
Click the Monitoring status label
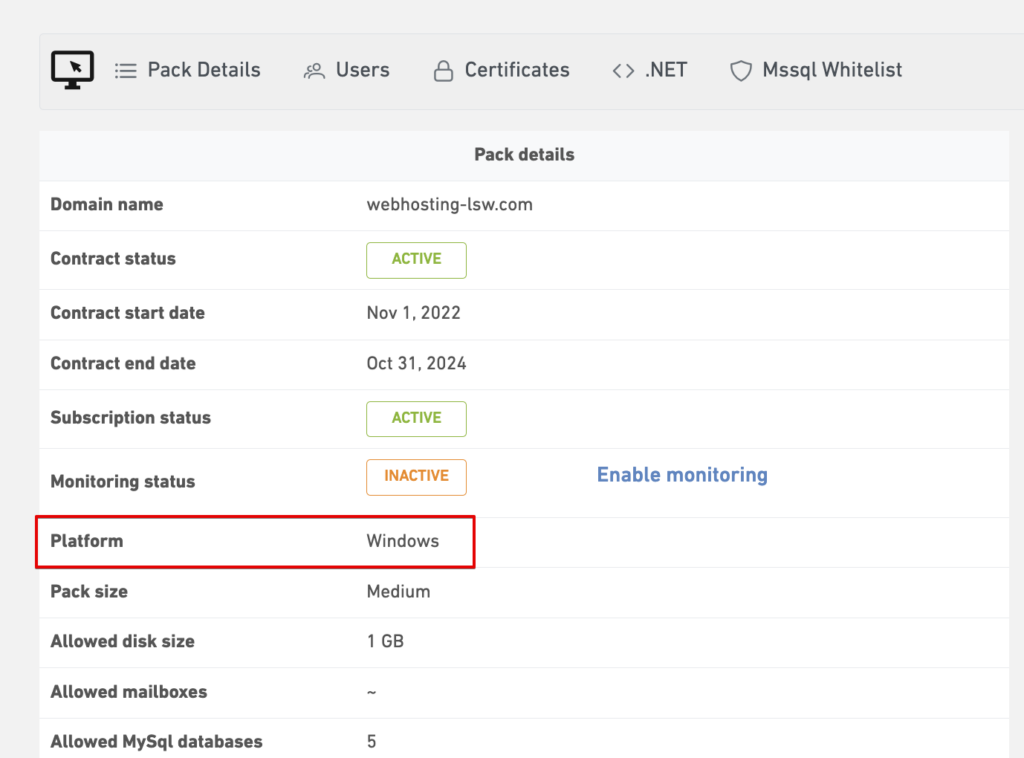pyautogui.click(x=123, y=481)
